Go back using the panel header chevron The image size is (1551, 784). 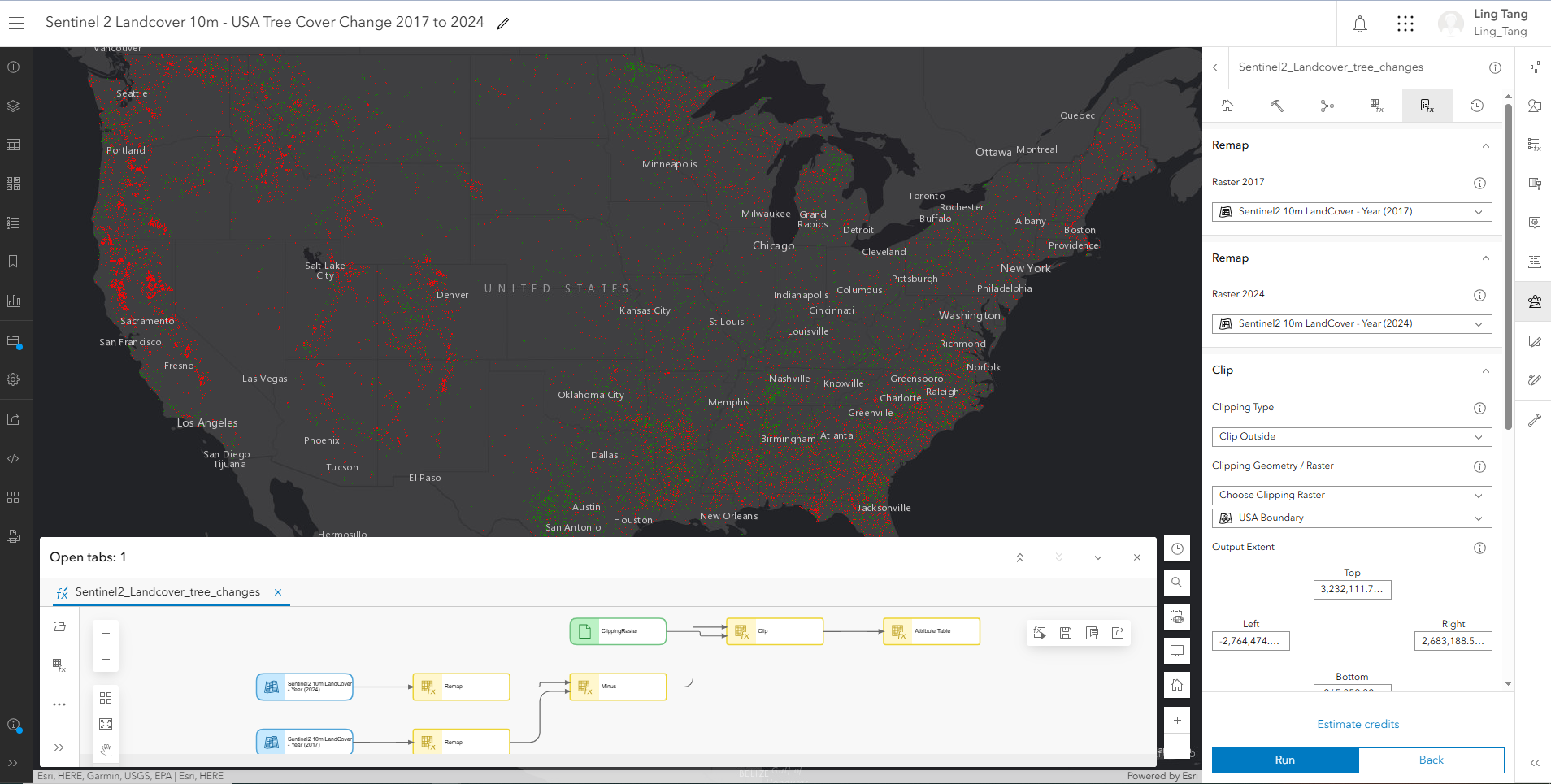tap(1215, 67)
